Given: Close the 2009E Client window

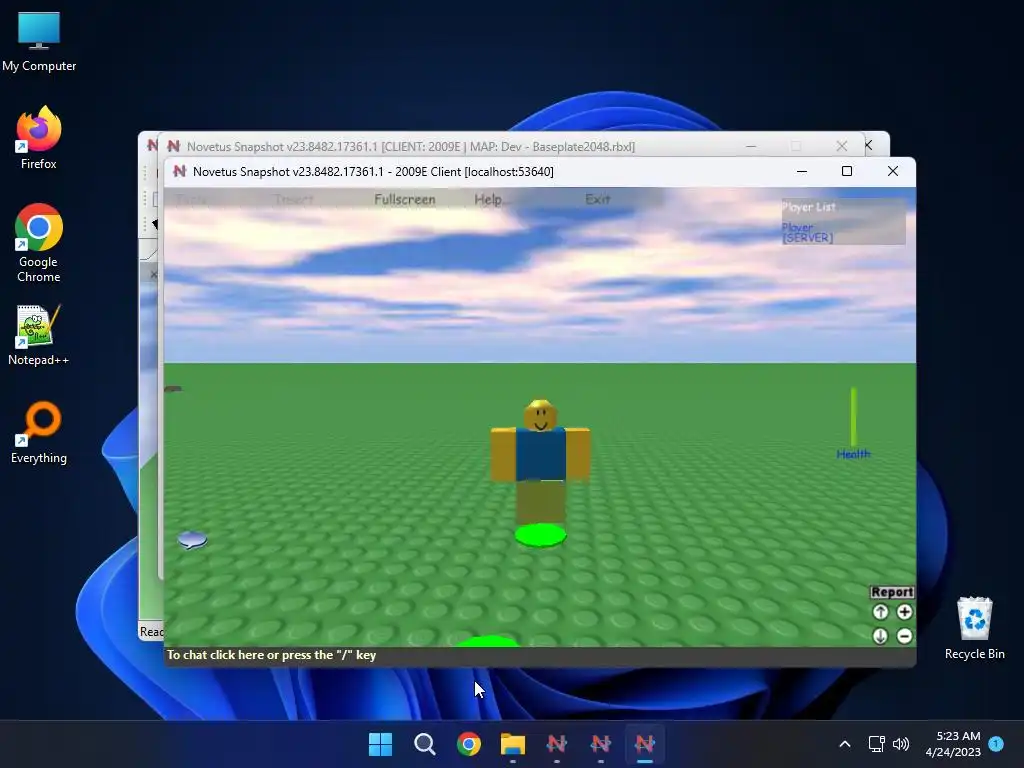Looking at the screenshot, I should click(893, 171).
